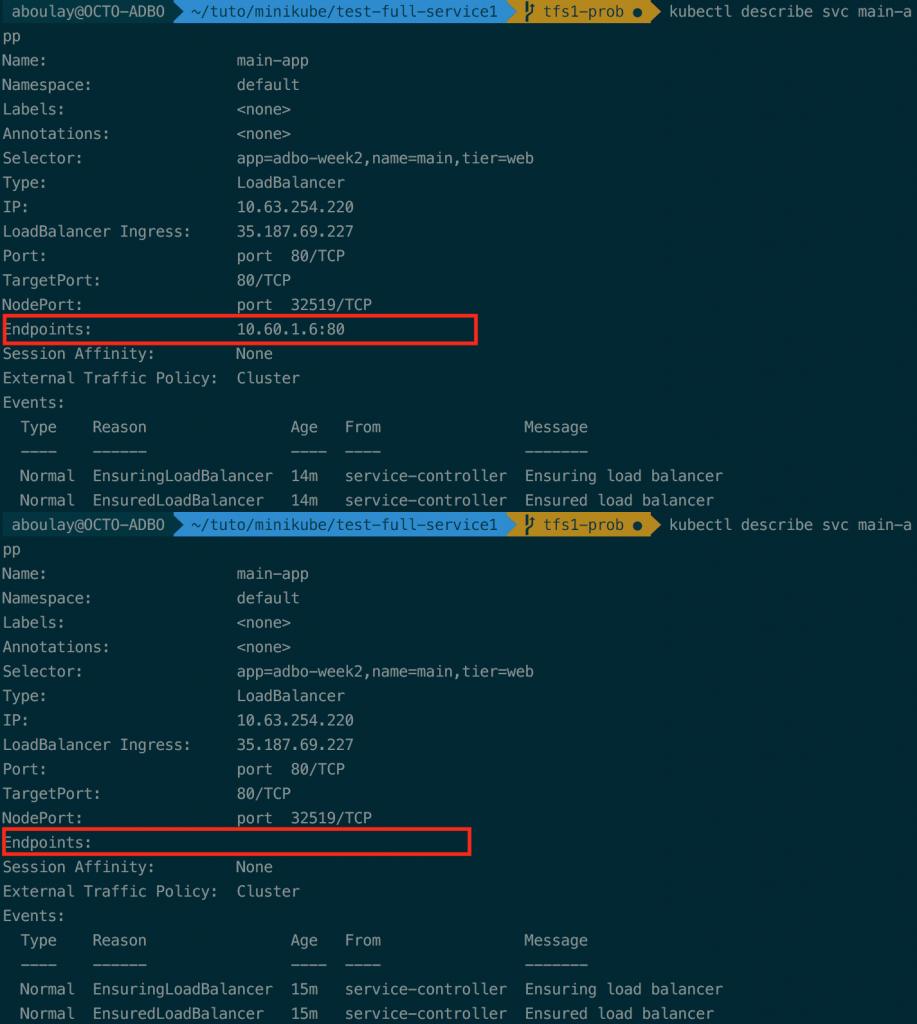This screenshot has width=917, height=1024.
Task: Click the highlighted Endpoints value 10.60.1.6:80
Action: click(290, 329)
